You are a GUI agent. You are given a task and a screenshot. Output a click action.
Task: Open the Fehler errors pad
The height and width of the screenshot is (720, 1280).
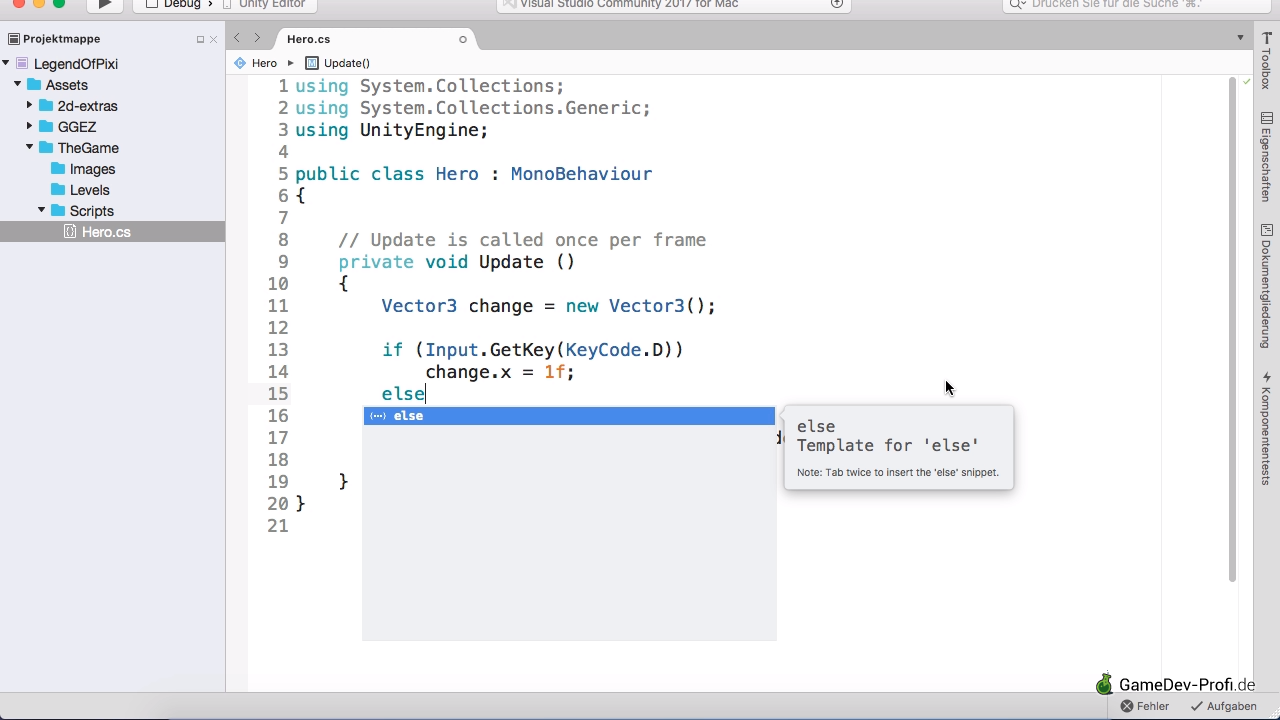point(1145,706)
